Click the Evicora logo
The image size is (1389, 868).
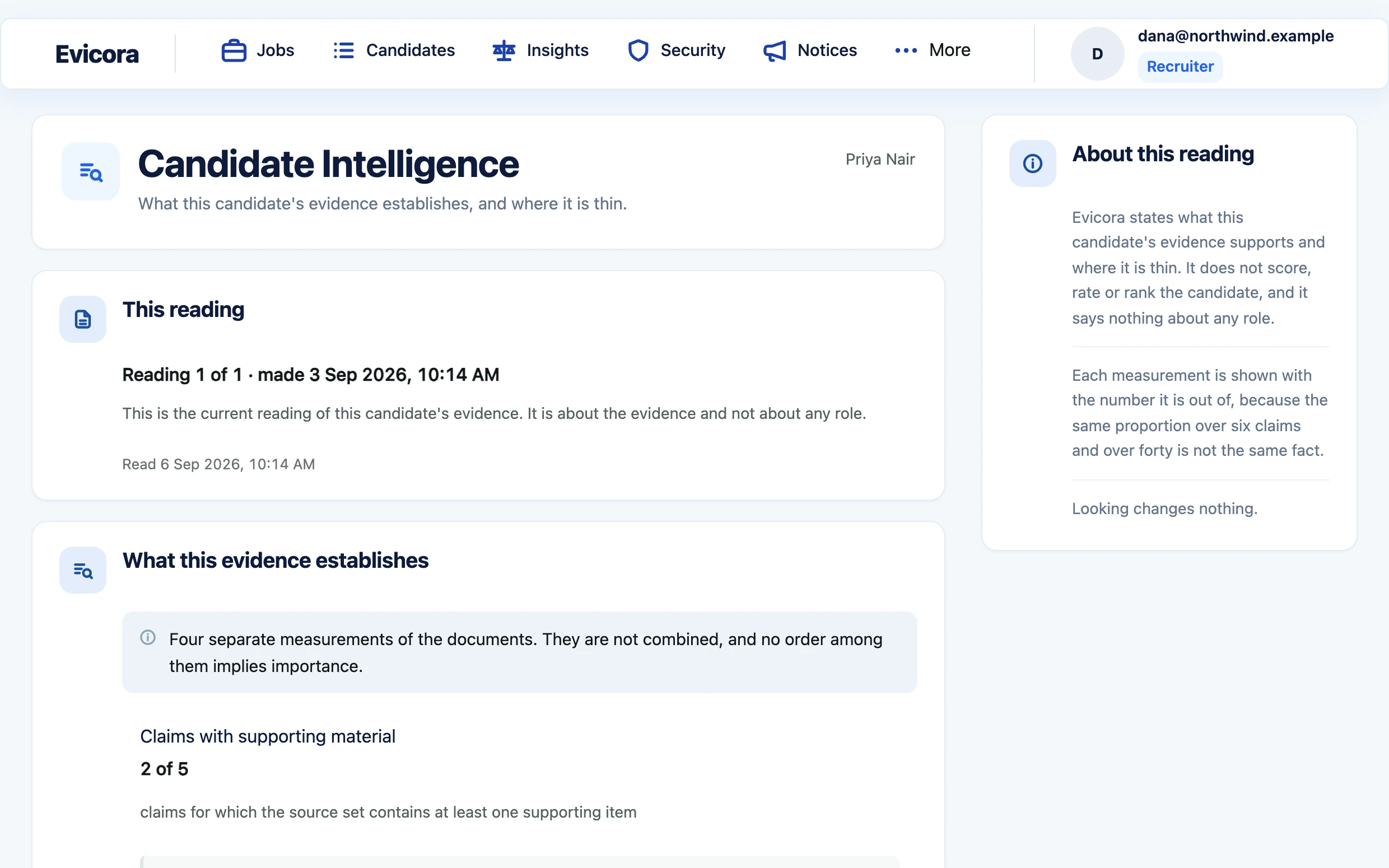tap(97, 54)
